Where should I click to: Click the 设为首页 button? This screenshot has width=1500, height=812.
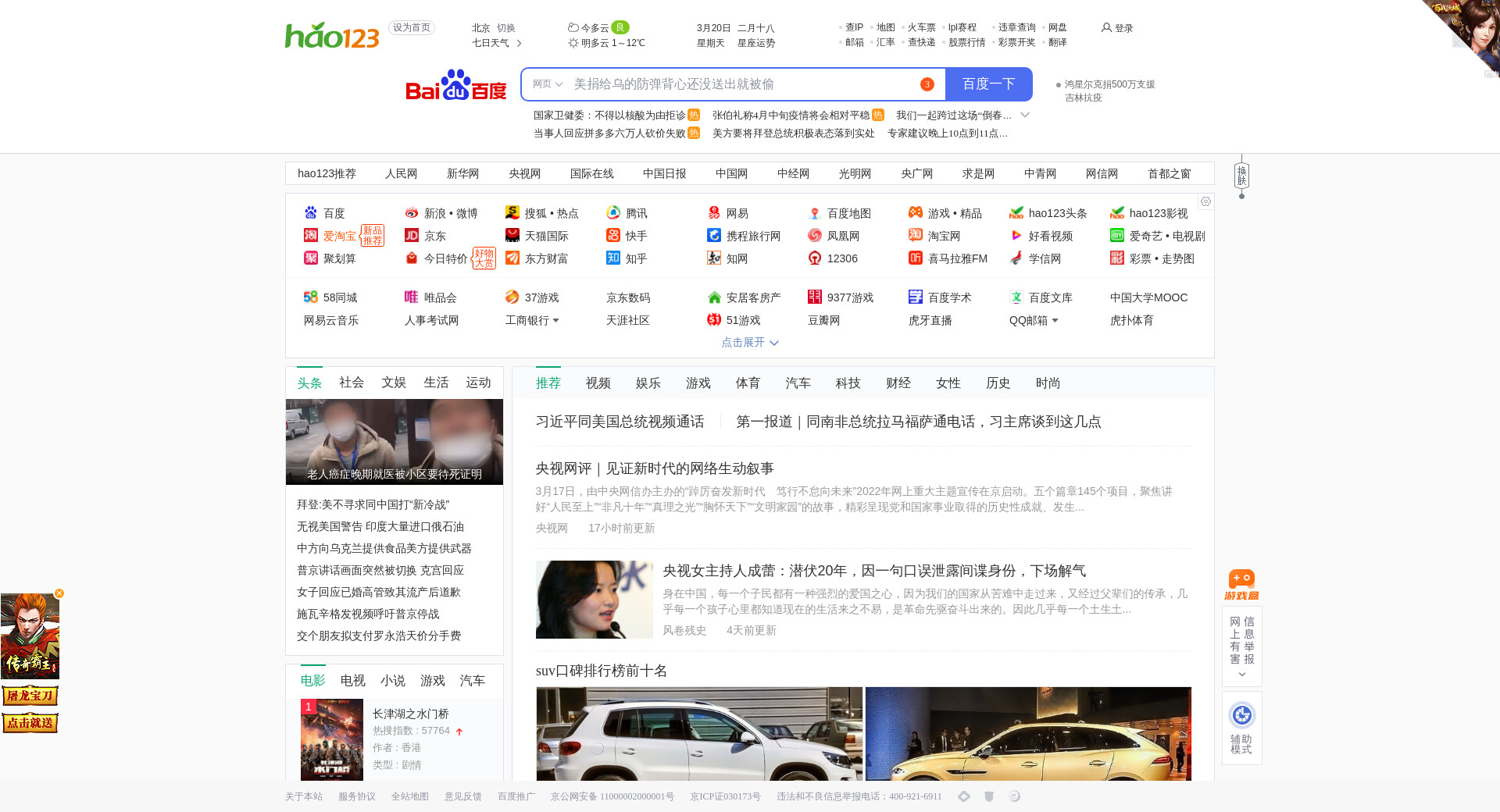coord(412,27)
